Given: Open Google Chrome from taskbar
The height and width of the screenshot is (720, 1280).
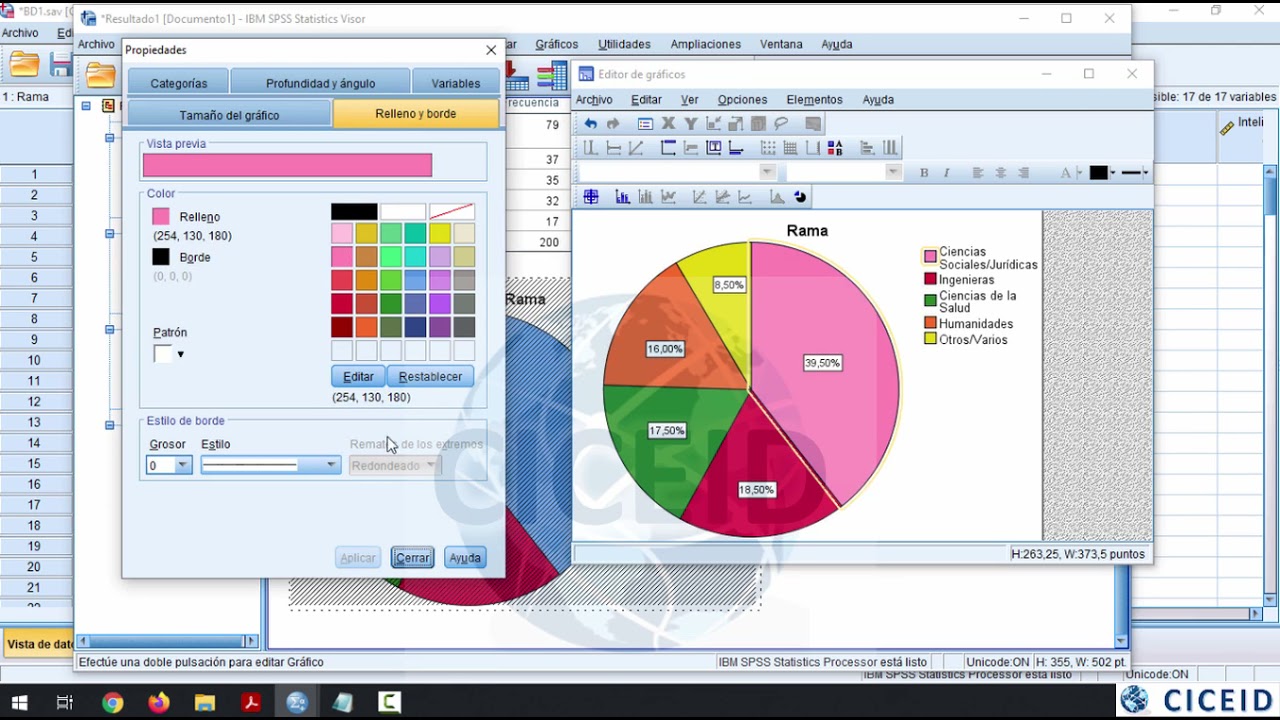Looking at the screenshot, I should pyautogui.click(x=112, y=703).
